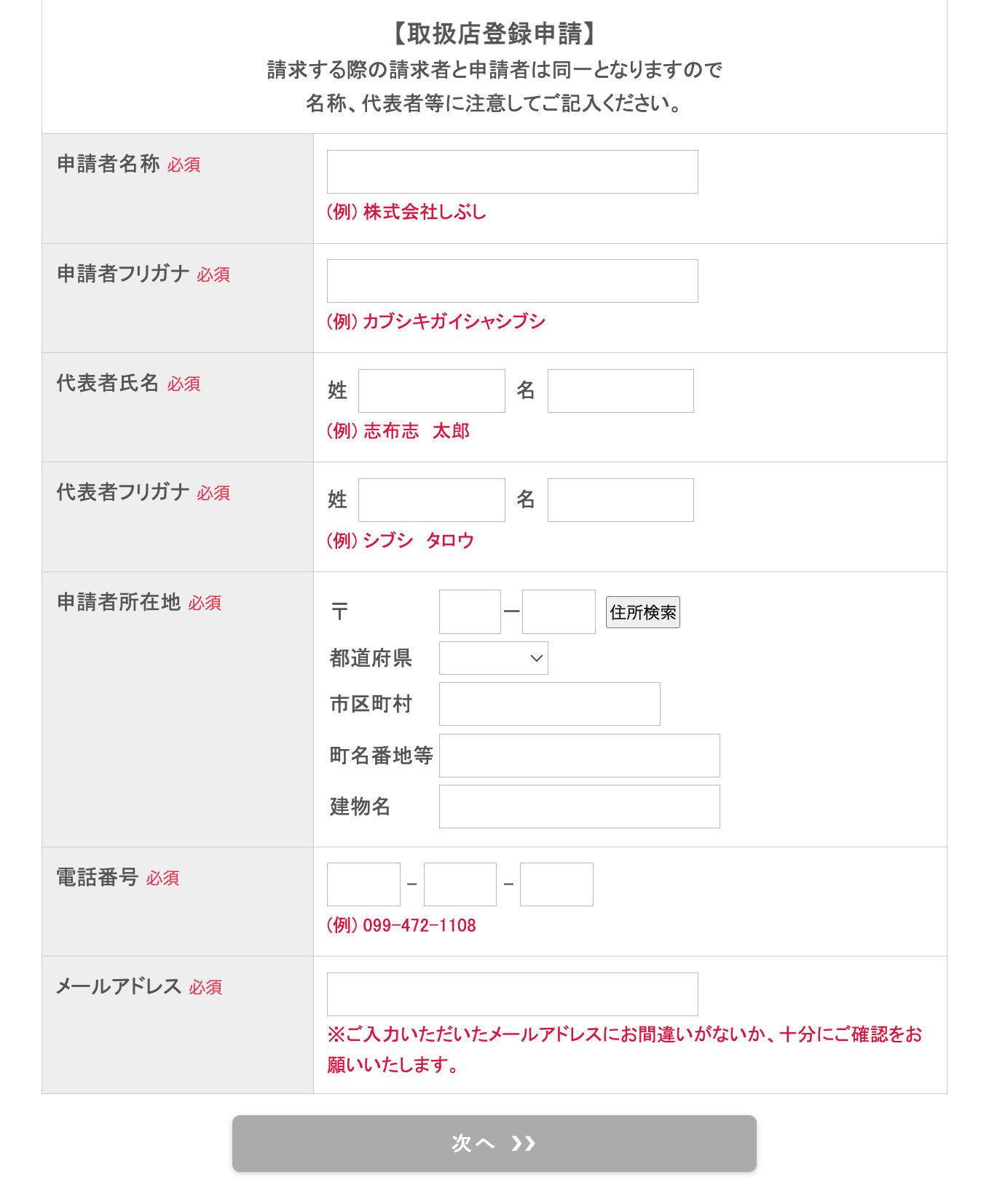Click the 建物名 input field
The width and height of the screenshot is (989, 1204).
coord(579,807)
